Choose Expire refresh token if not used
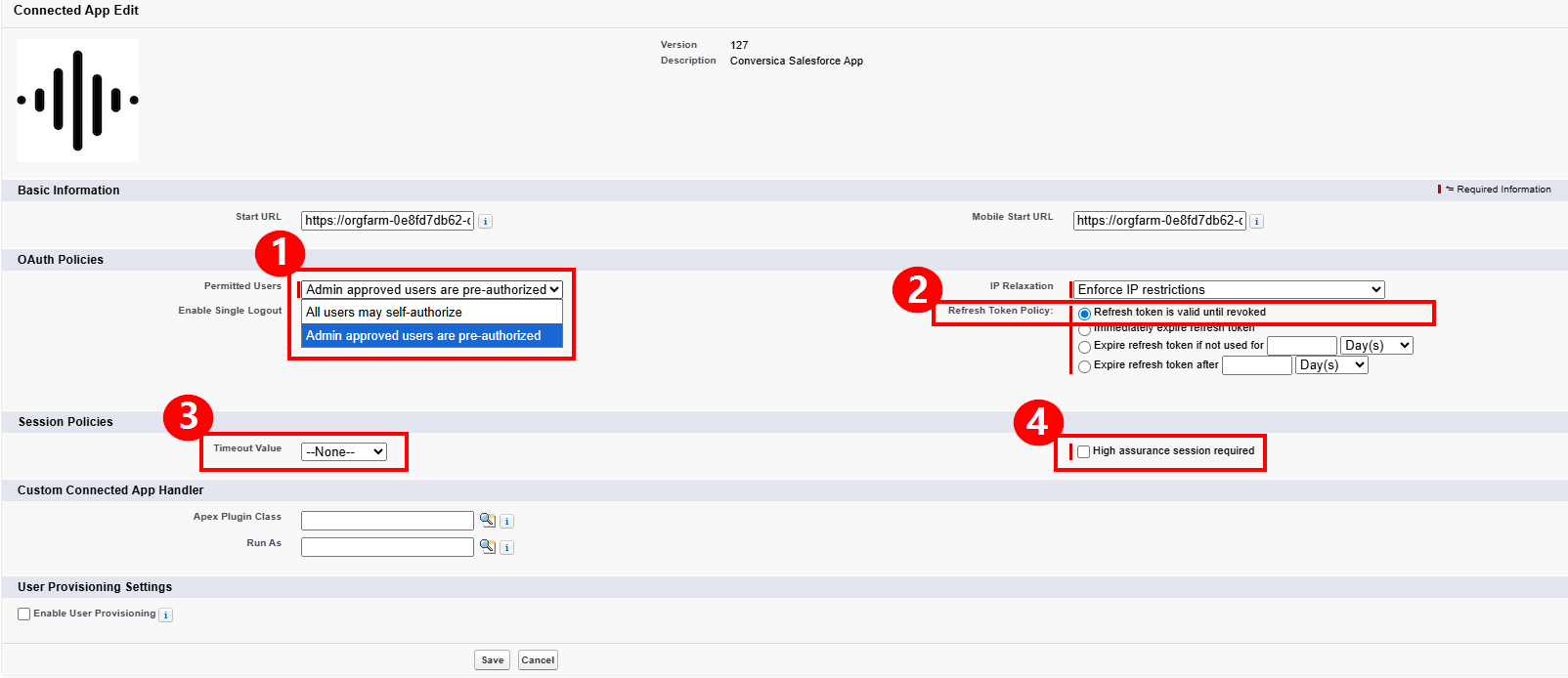Screen dimensions: 1568x678 point(1084,347)
